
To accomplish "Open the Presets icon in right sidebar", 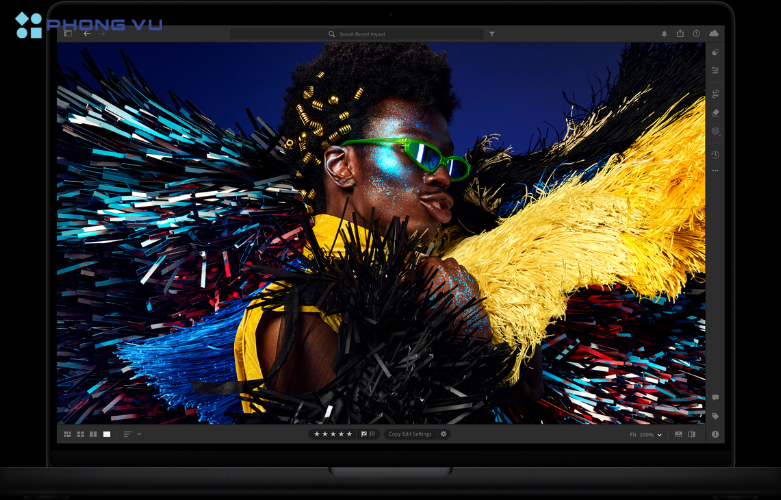I will [x=715, y=52].
